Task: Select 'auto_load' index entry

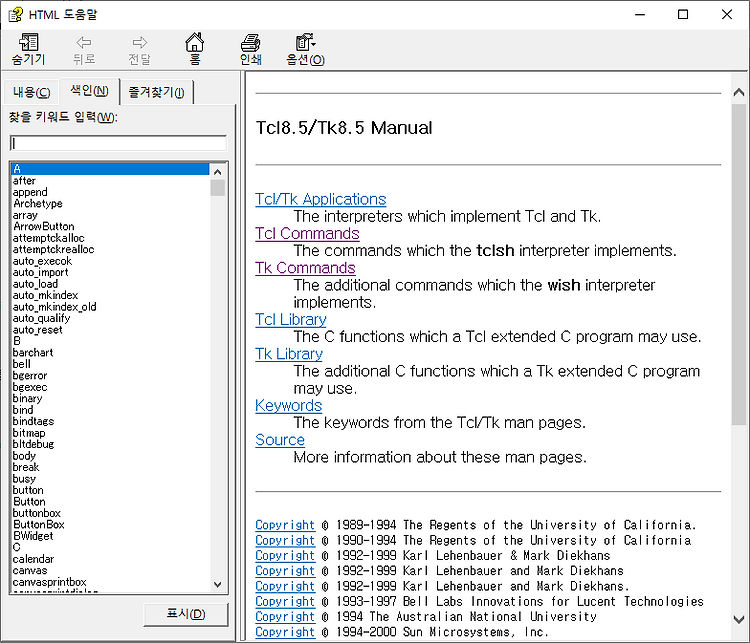Action: tap(35, 284)
